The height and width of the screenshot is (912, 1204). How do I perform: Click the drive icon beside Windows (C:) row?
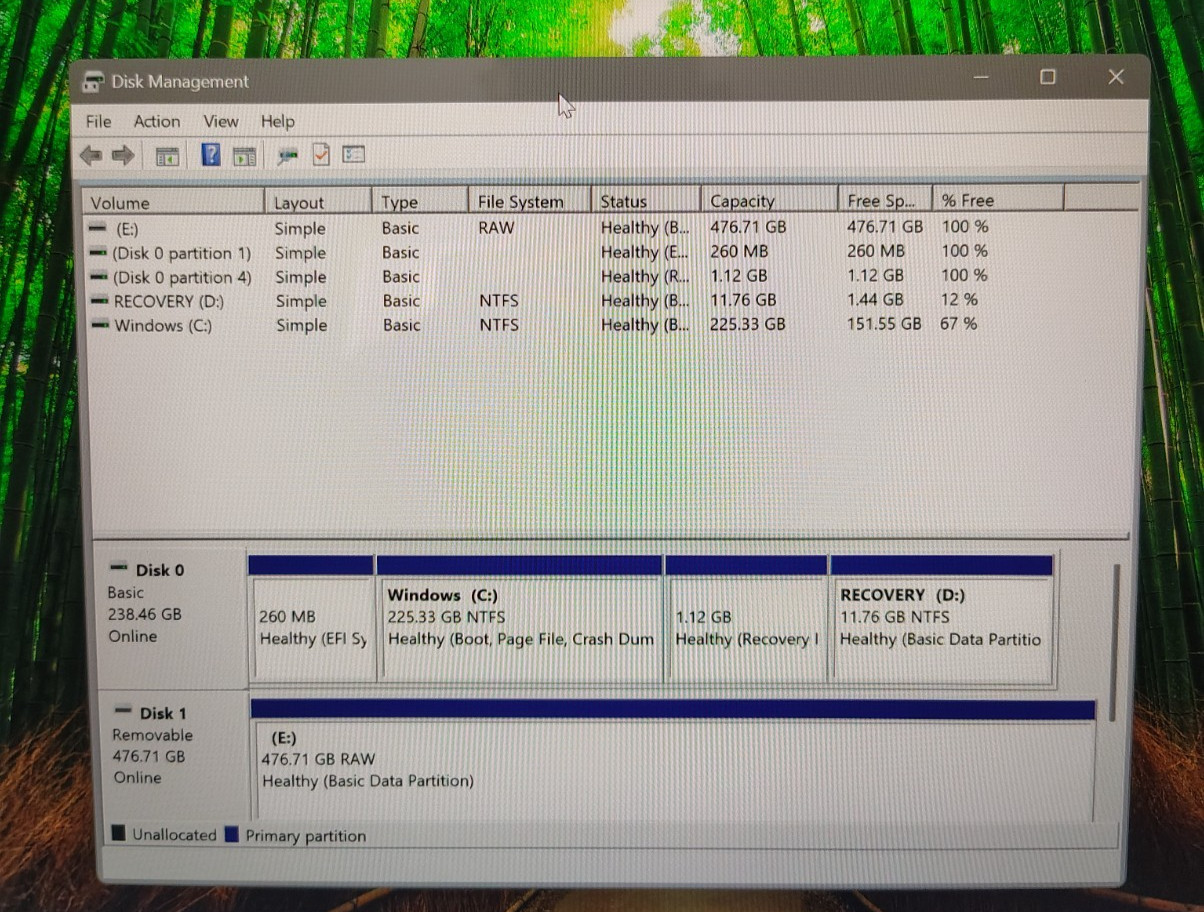point(99,325)
